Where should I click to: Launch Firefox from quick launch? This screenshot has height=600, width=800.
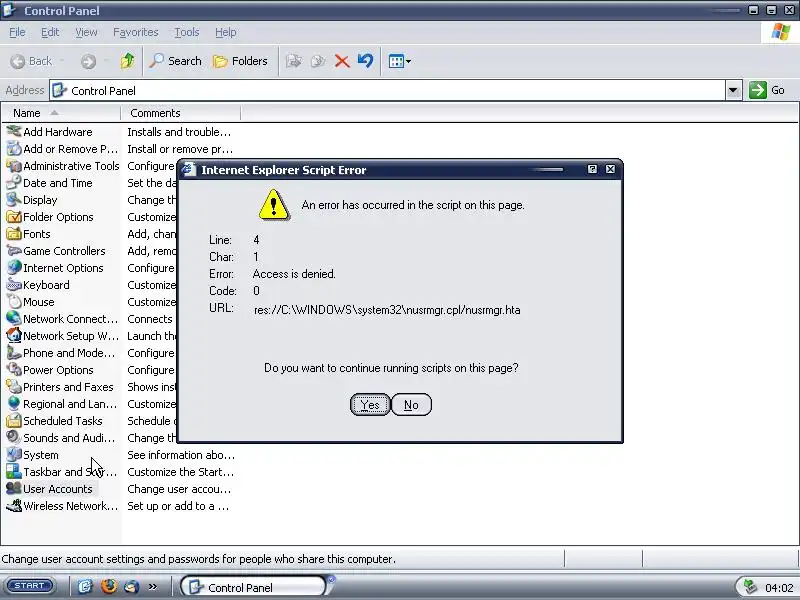(109, 587)
